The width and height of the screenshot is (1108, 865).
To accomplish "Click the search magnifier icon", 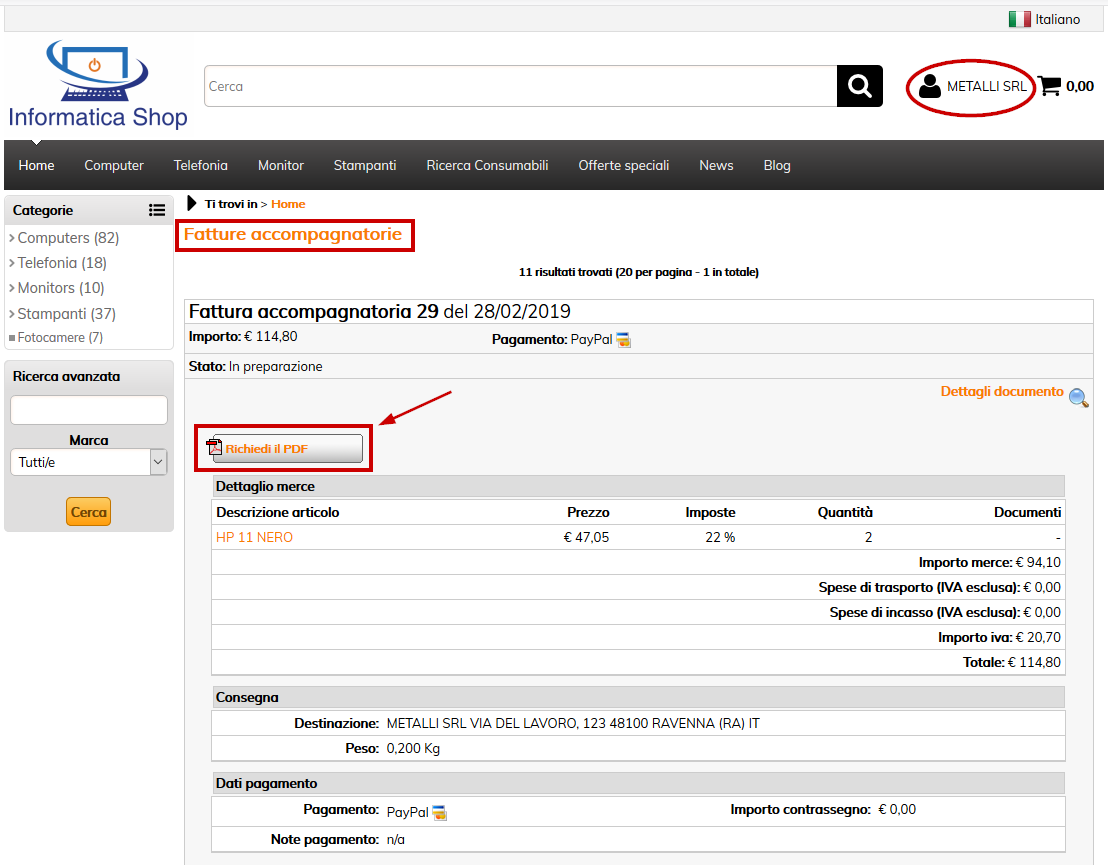I will [x=859, y=86].
